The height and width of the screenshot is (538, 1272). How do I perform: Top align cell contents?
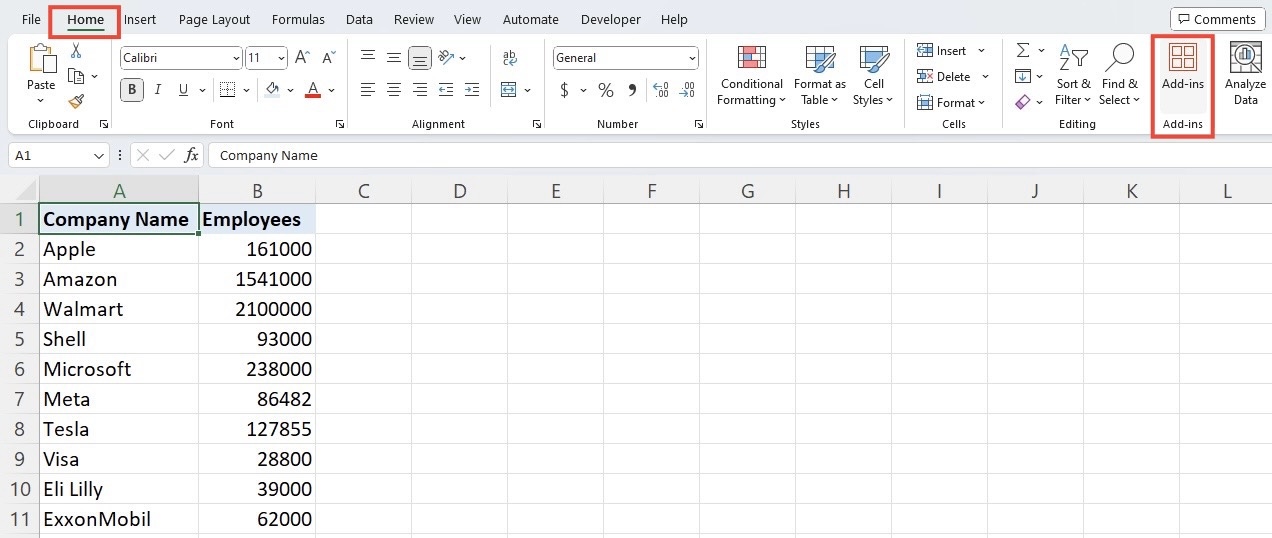click(368, 58)
